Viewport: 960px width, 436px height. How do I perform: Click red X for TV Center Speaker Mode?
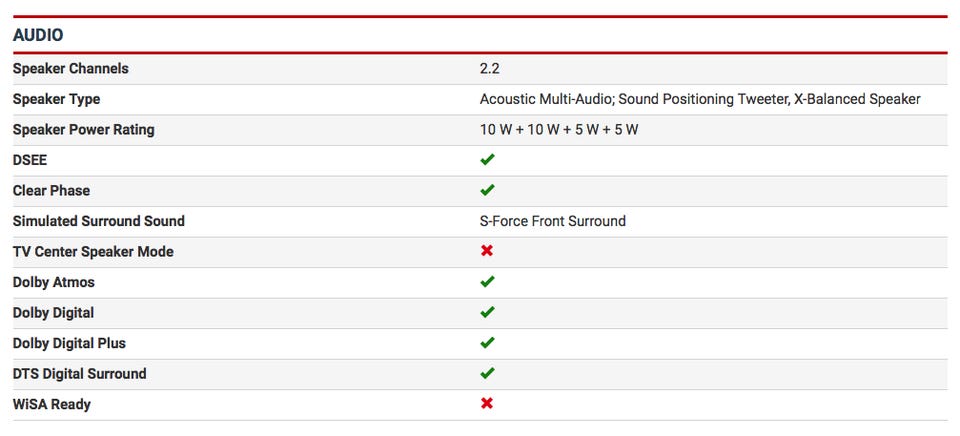(487, 251)
